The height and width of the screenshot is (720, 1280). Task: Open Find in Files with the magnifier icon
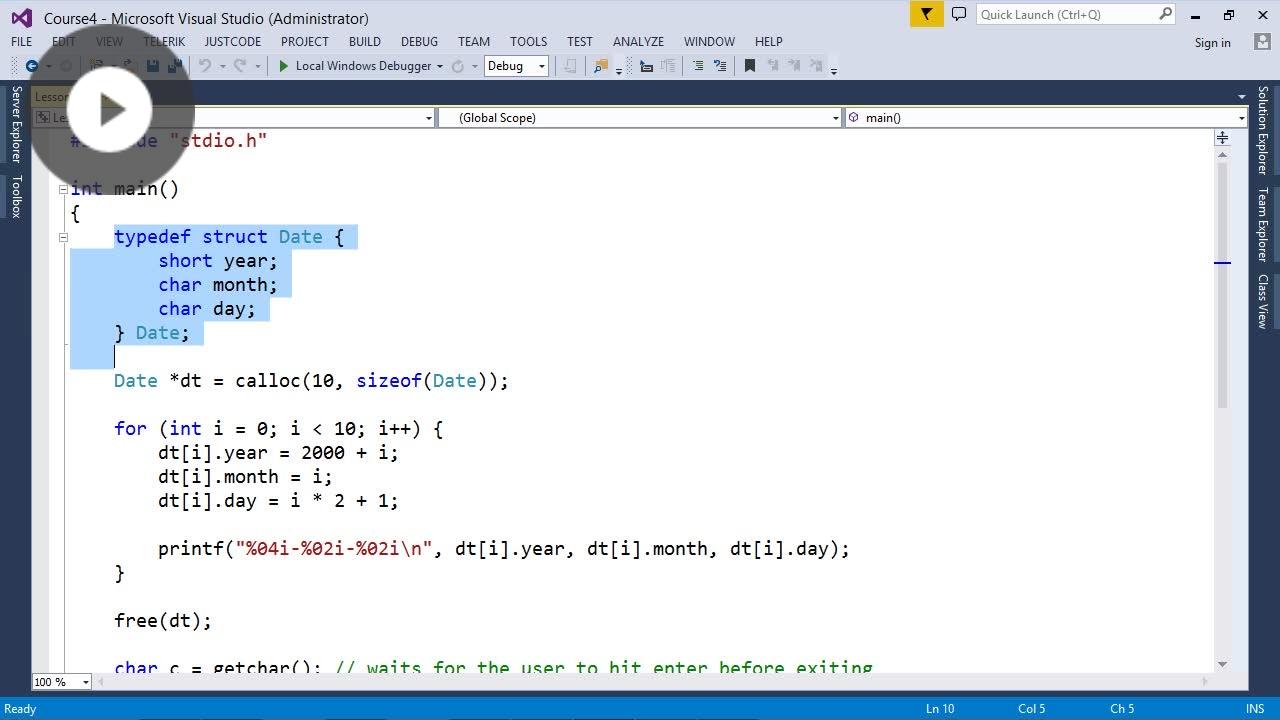598,65
